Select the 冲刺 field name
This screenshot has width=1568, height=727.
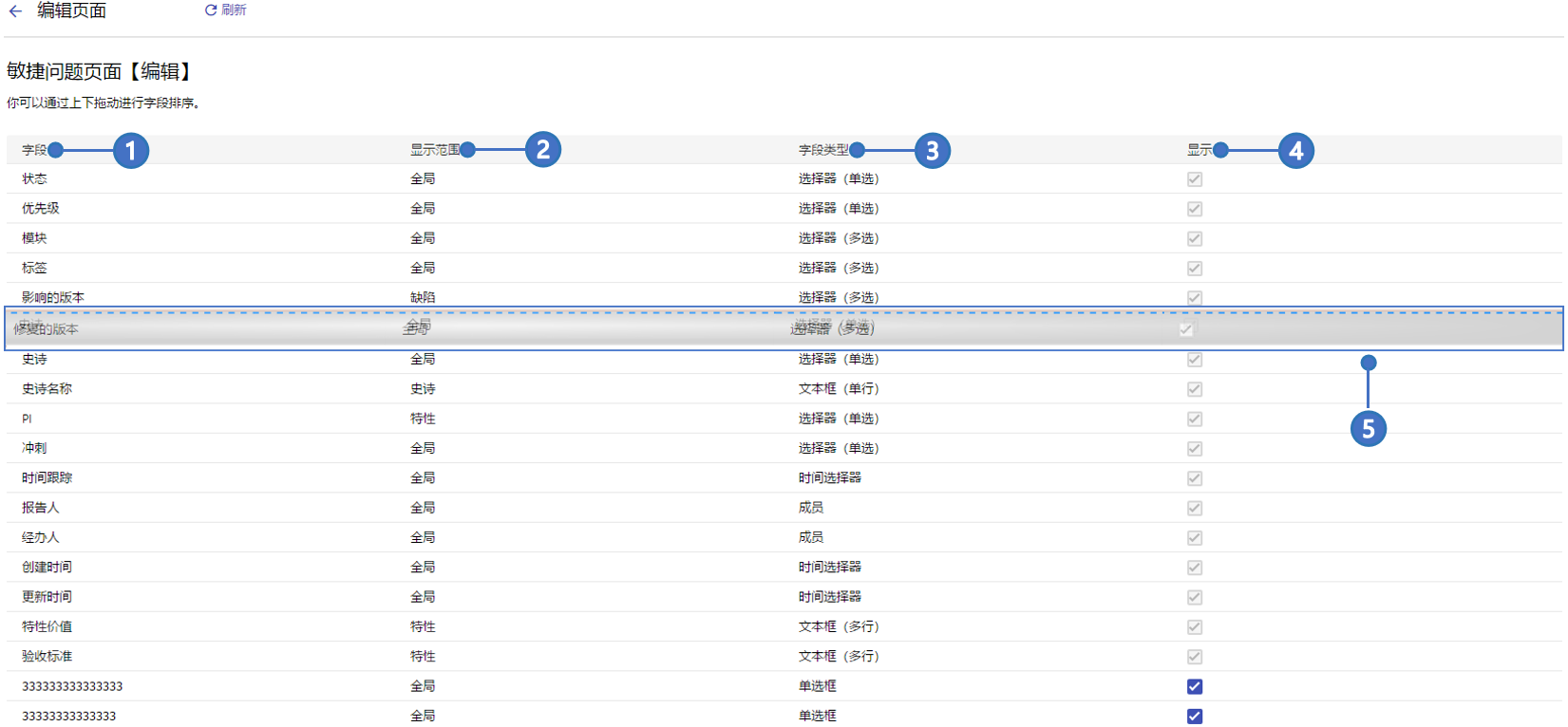click(34, 448)
